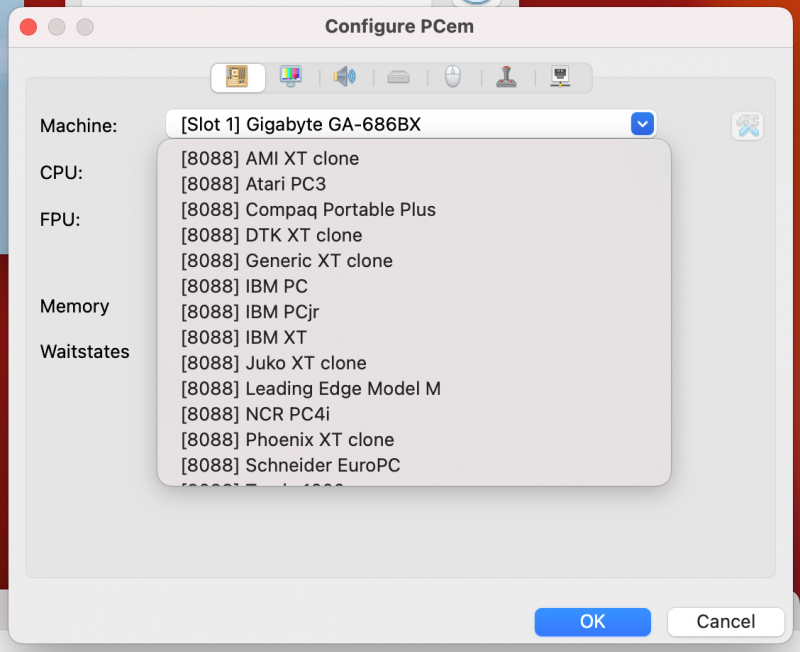Viewport: 800px width, 652px height.
Task: Open the Network settings tab
Action: [560, 78]
